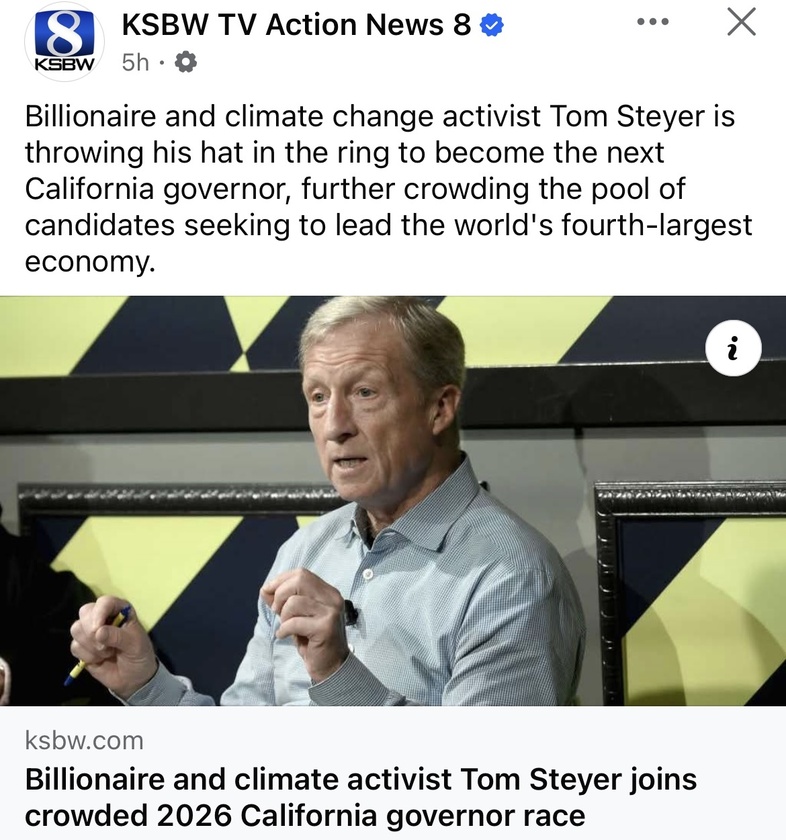Click the post caption paragraph
The height and width of the screenshot is (840, 786).
pos(388,189)
